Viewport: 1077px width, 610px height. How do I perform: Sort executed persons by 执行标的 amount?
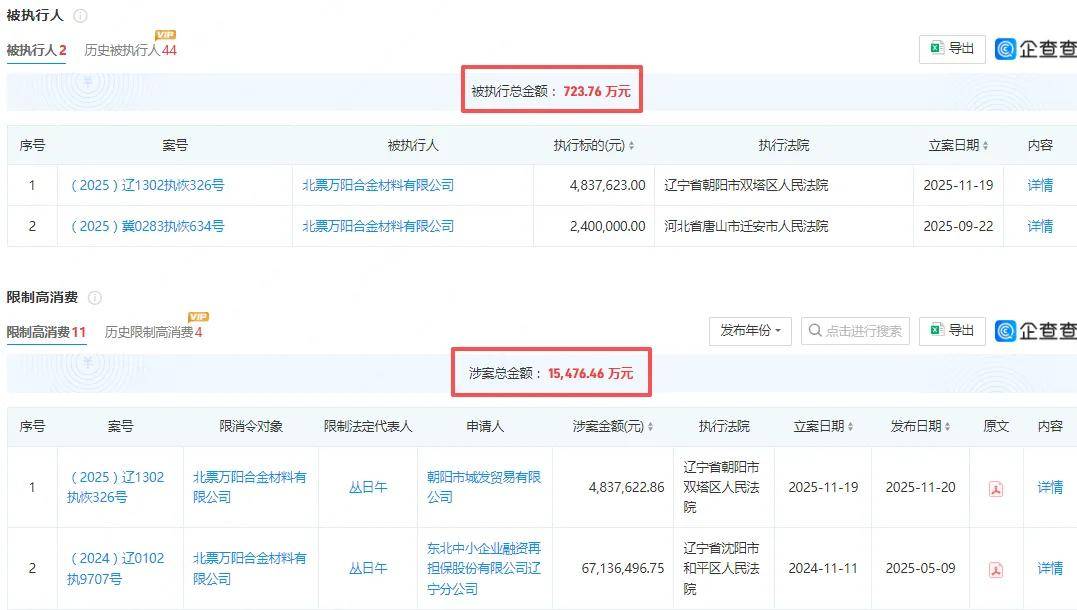(631, 146)
